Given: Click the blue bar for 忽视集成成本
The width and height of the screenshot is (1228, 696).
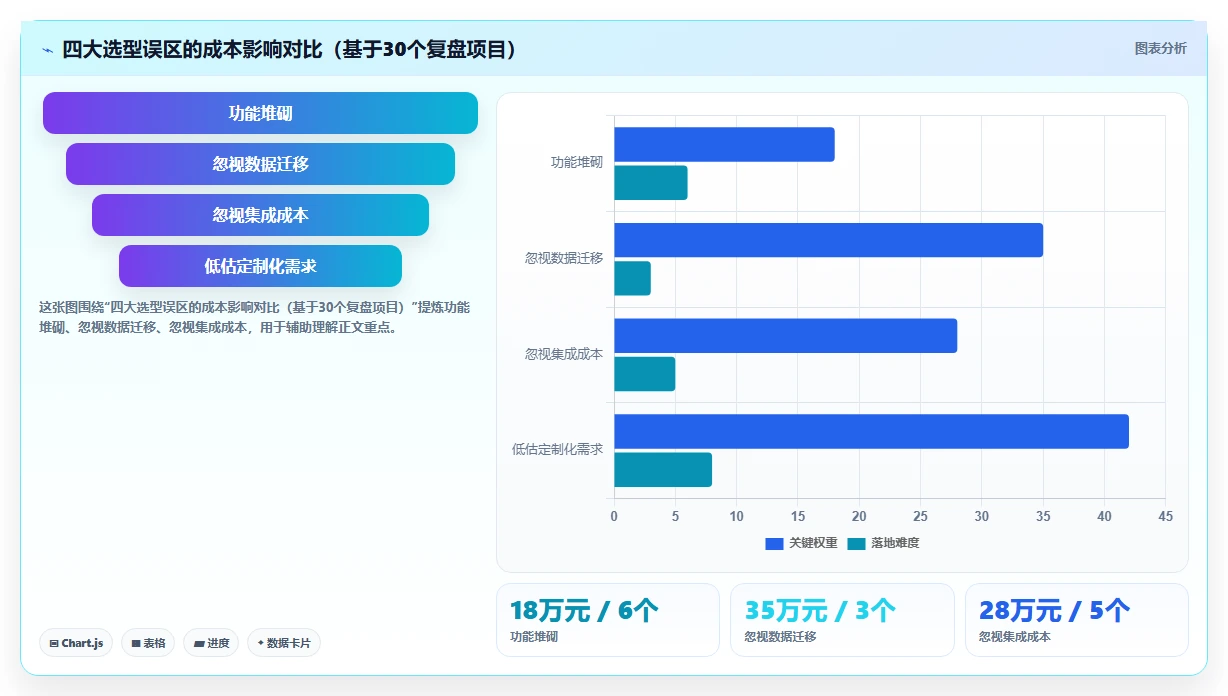Looking at the screenshot, I should tap(785, 336).
